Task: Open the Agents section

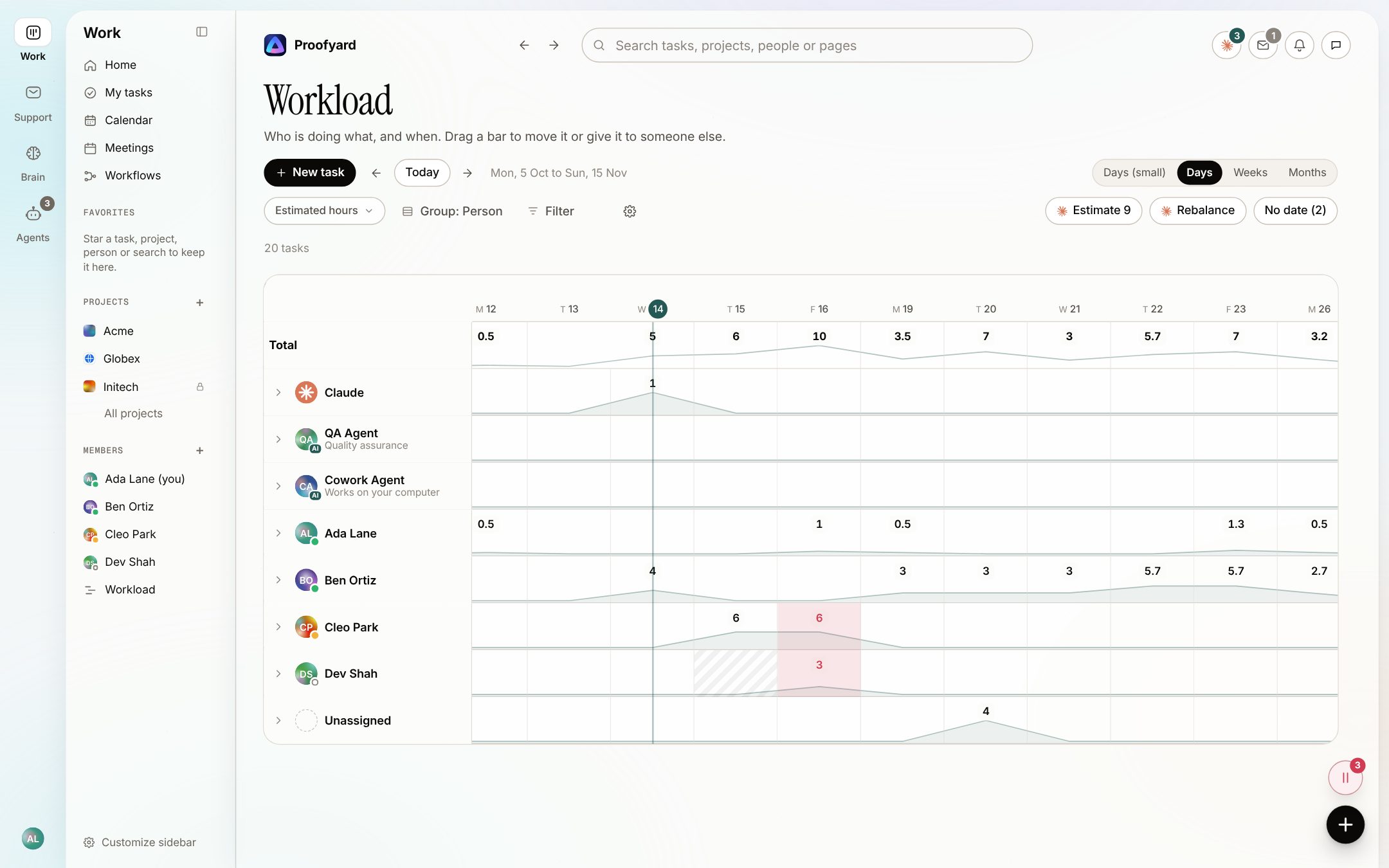Action: [33, 223]
